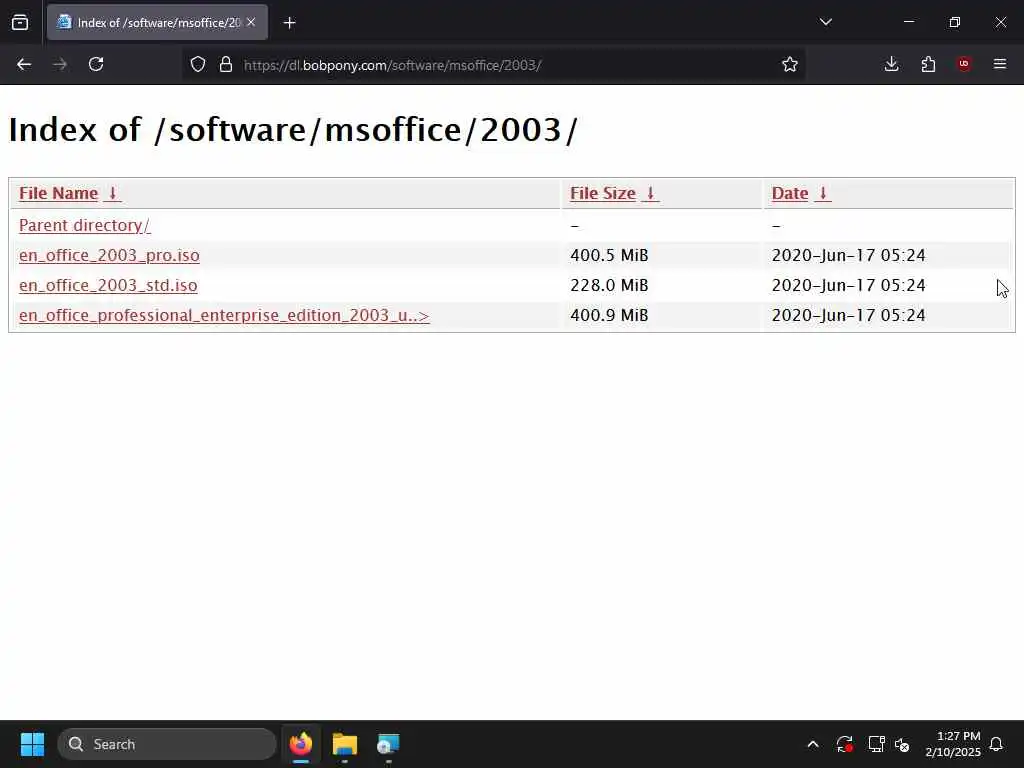The image size is (1024, 768).
Task: Sort File Name descending arrow
Action: tap(112, 193)
